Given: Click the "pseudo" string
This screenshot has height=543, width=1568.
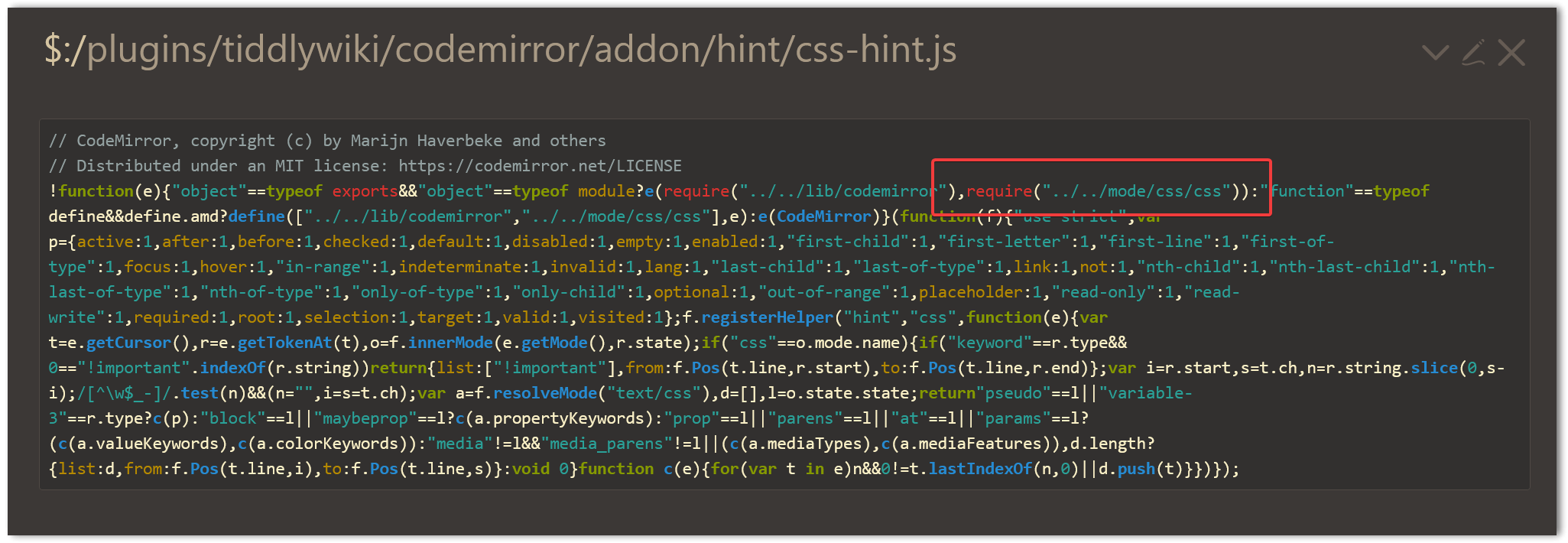Looking at the screenshot, I should coord(1014,393).
